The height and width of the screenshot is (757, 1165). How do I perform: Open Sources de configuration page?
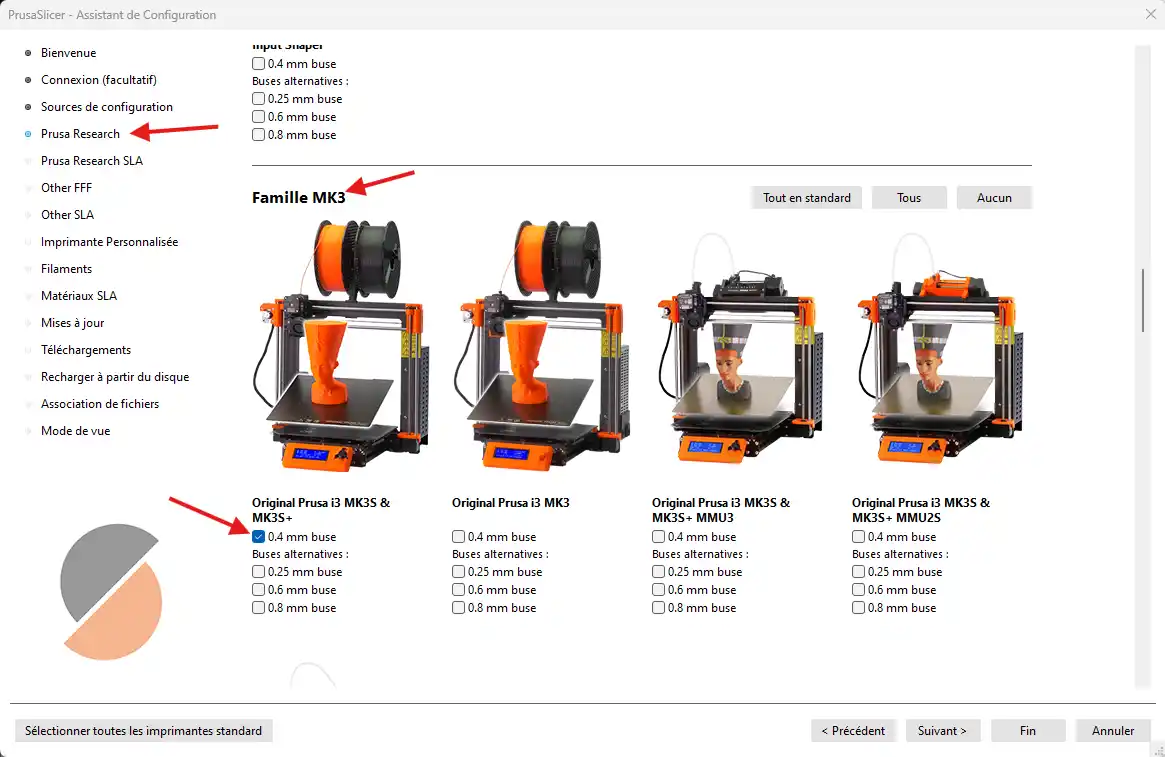coord(107,107)
